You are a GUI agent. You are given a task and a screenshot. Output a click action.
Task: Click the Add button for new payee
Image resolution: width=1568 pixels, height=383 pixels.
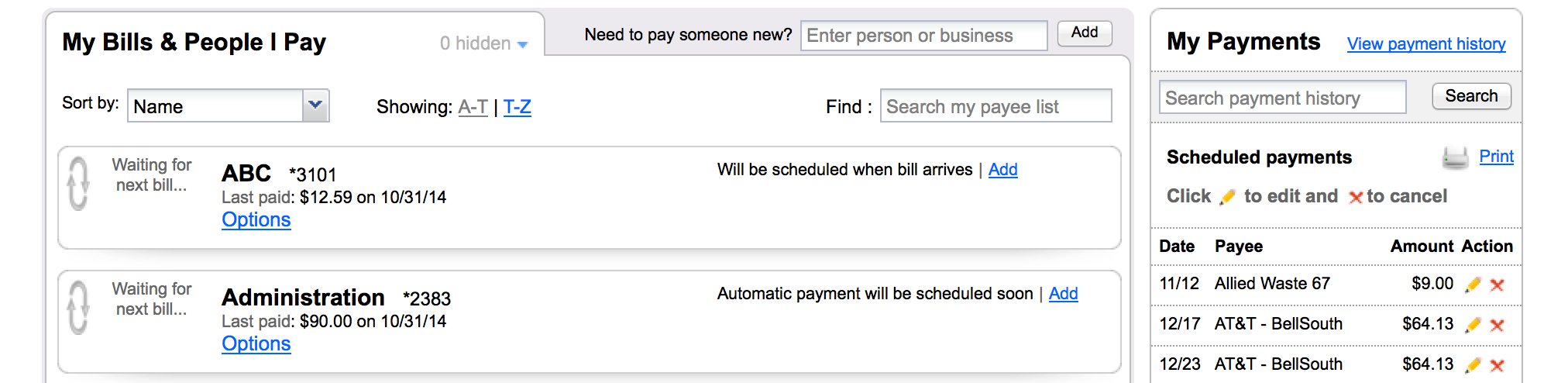coord(1085,33)
